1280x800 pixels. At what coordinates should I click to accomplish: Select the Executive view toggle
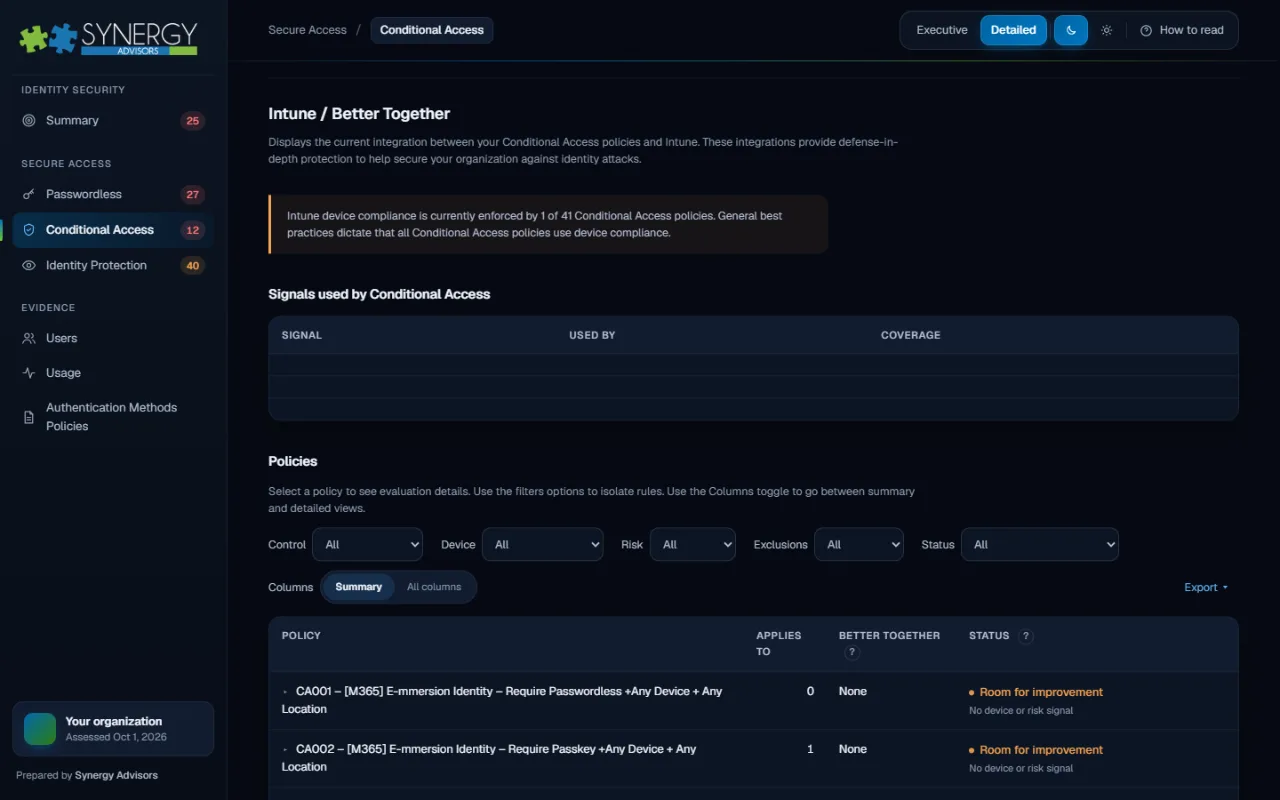click(x=942, y=30)
